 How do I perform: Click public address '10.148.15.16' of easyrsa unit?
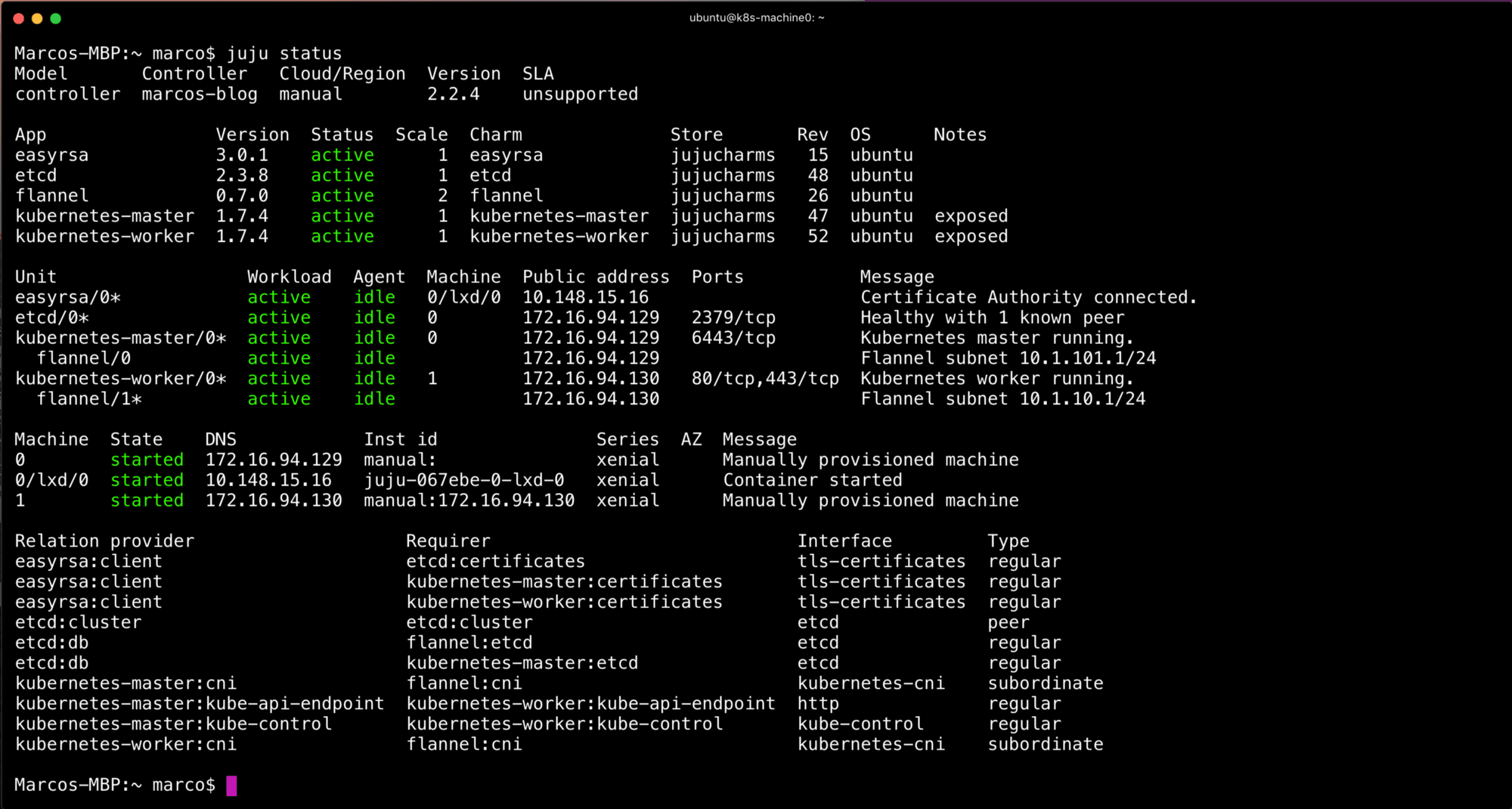(x=586, y=298)
